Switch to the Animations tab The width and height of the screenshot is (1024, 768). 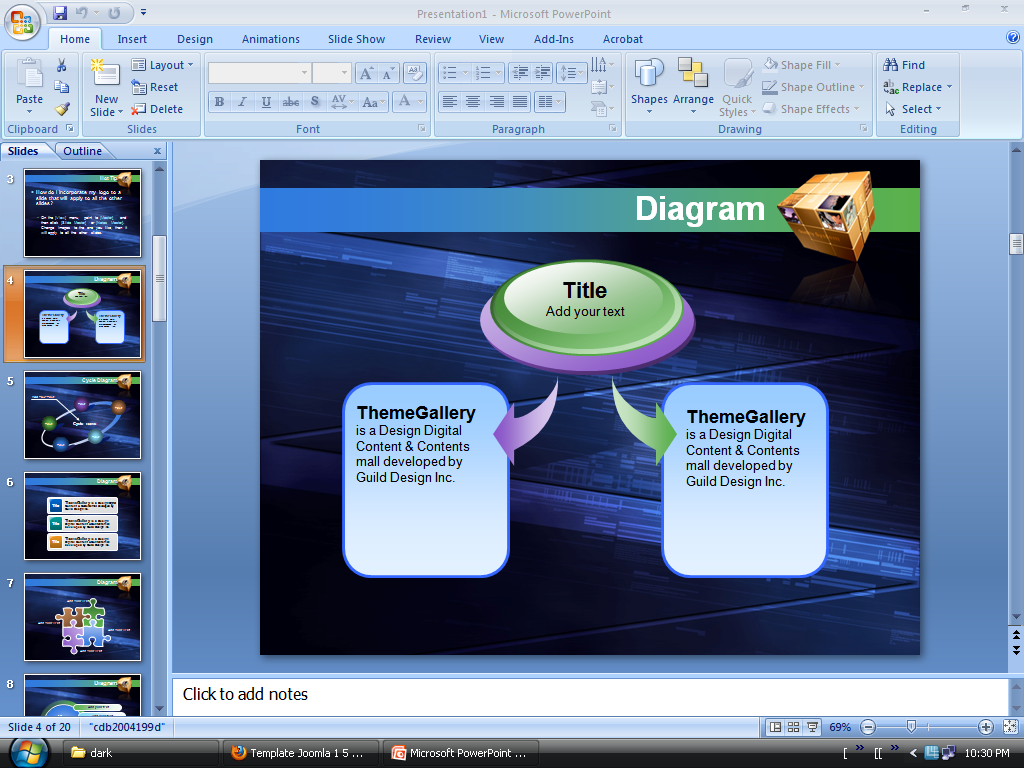pos(270,39)
